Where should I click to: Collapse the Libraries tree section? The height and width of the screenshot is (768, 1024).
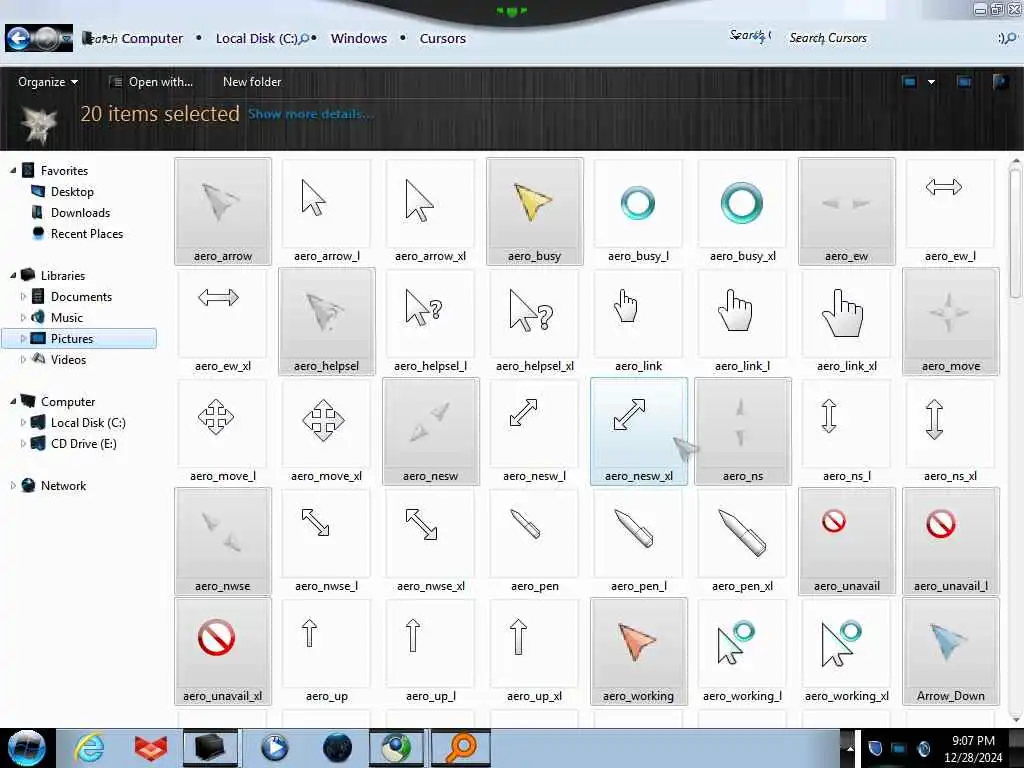13,276
